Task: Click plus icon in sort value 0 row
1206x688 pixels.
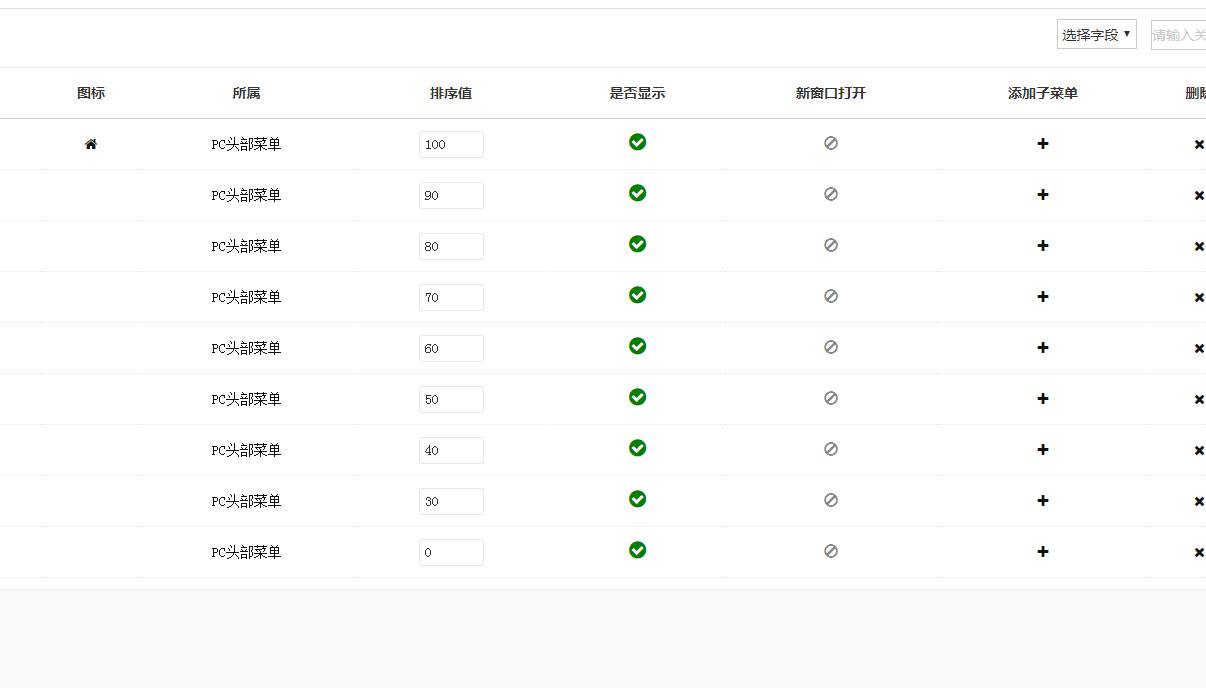Action: (1042, 552)
